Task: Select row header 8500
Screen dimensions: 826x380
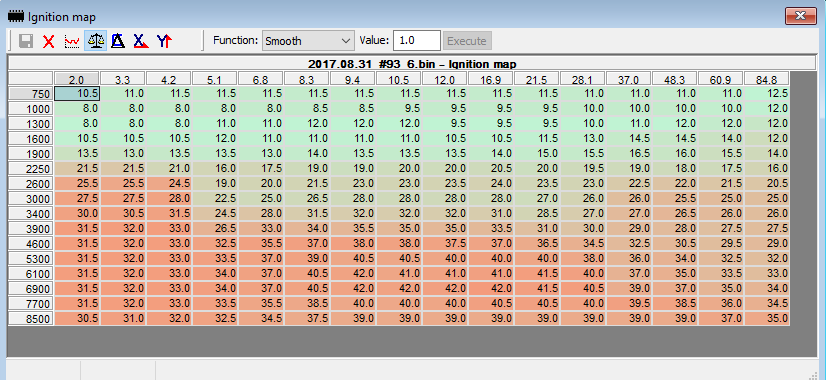Action: pyautogui.click(x=31, y=319)
